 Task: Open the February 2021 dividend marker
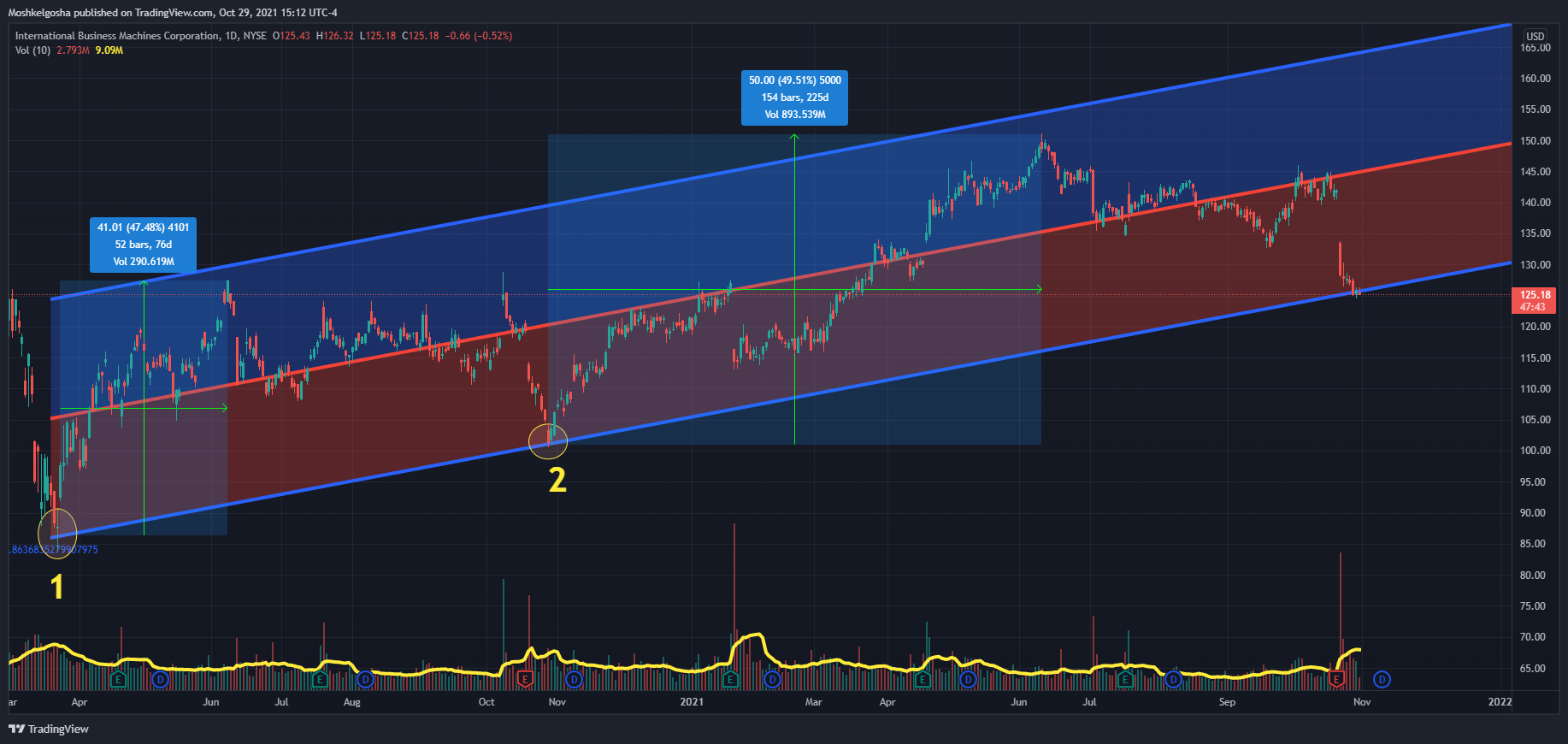point(773,680)
